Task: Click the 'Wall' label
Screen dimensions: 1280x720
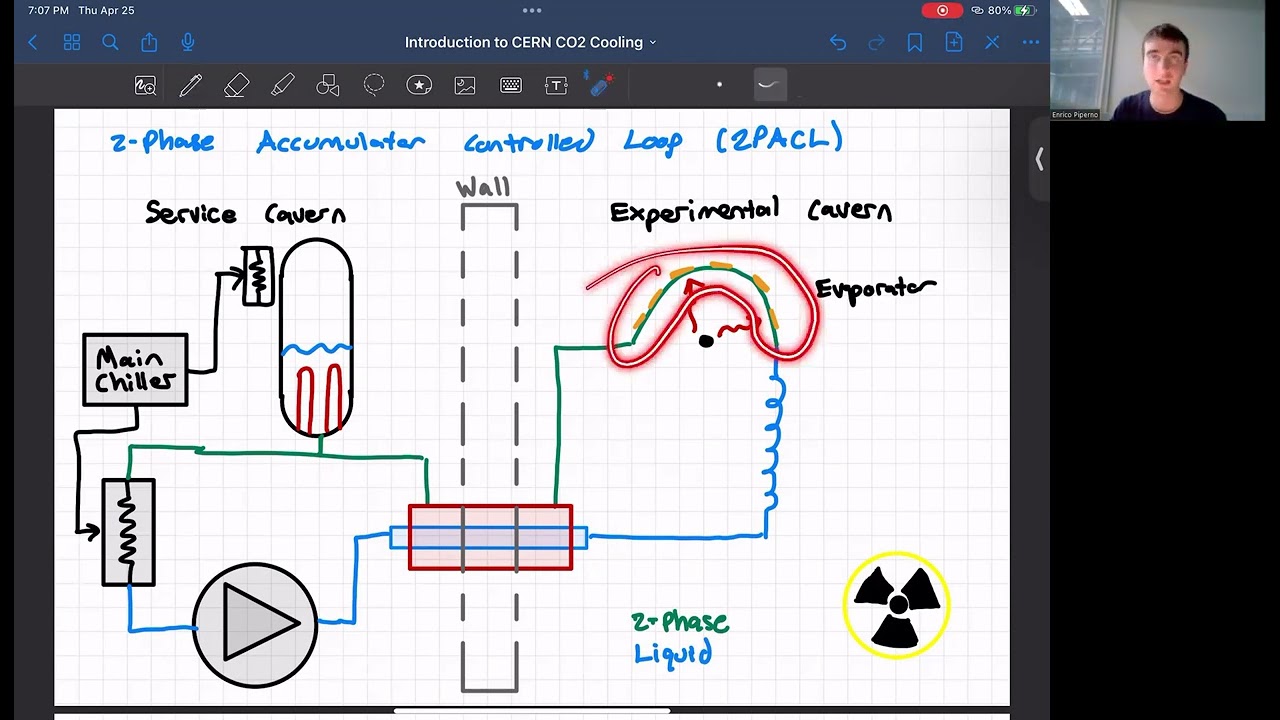Action: 483,188
